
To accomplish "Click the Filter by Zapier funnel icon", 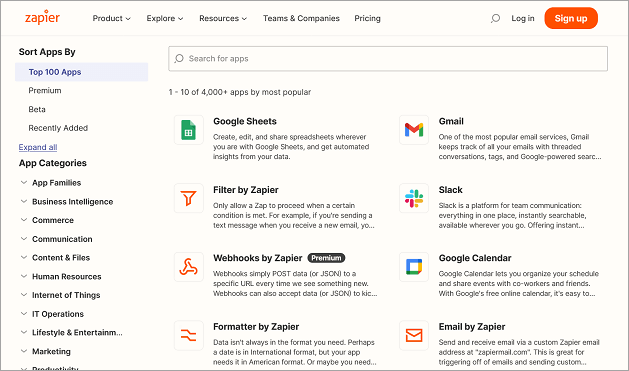I will point(189,198).
